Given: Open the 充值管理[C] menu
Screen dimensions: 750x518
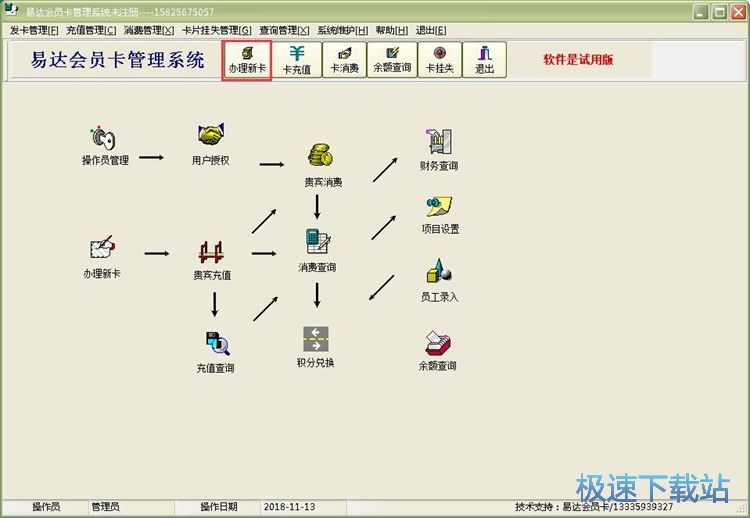Looking at the screenshot, I should (91, 30).
